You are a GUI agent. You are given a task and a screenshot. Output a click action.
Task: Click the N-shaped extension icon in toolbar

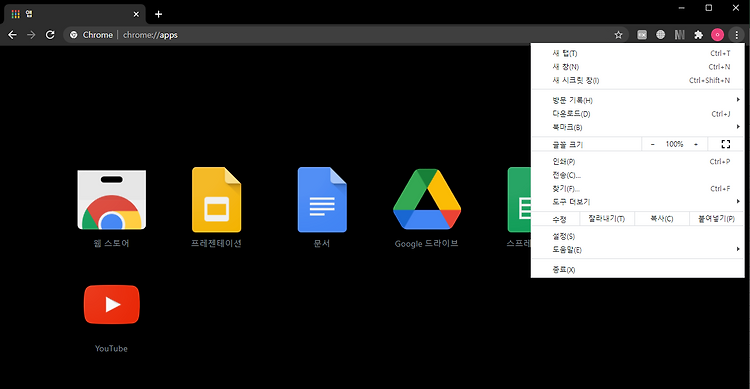click(x=680, y=34)
